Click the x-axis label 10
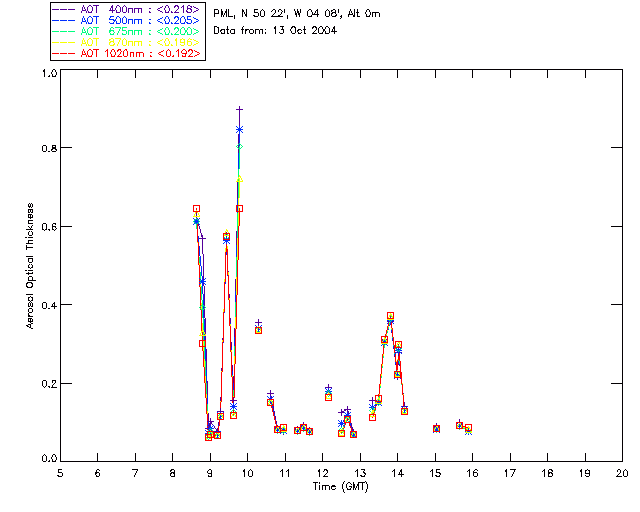The image size is (640, 512). coord(247,473)
